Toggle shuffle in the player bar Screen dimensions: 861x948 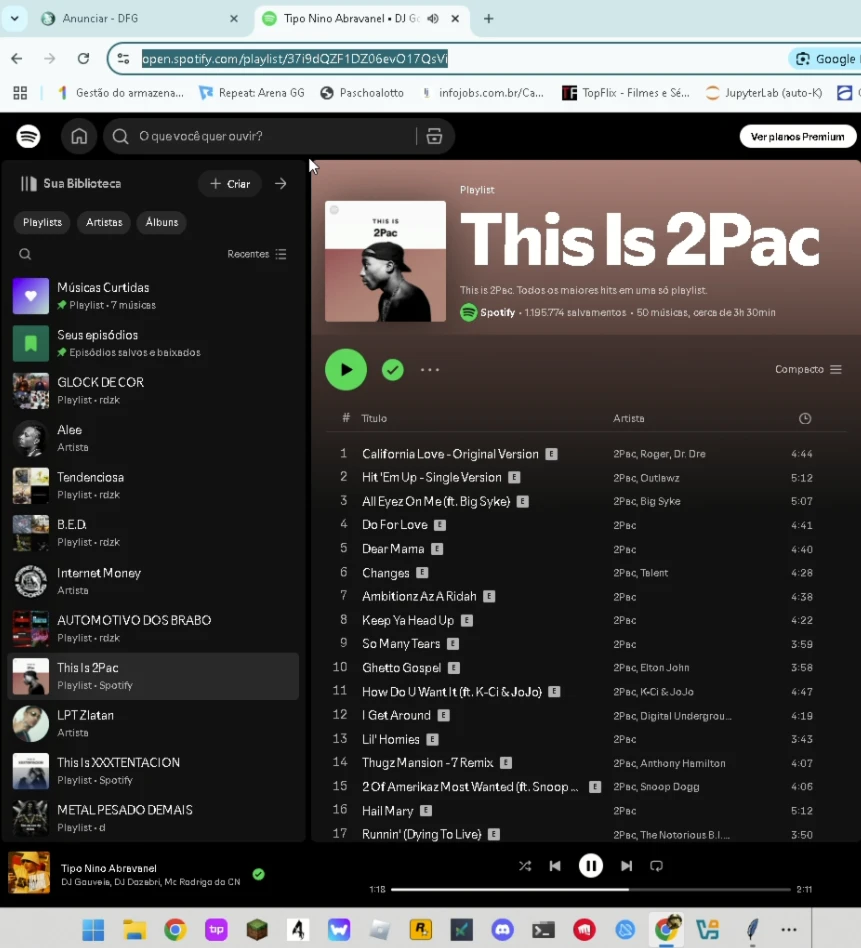(x=525, y=866)
